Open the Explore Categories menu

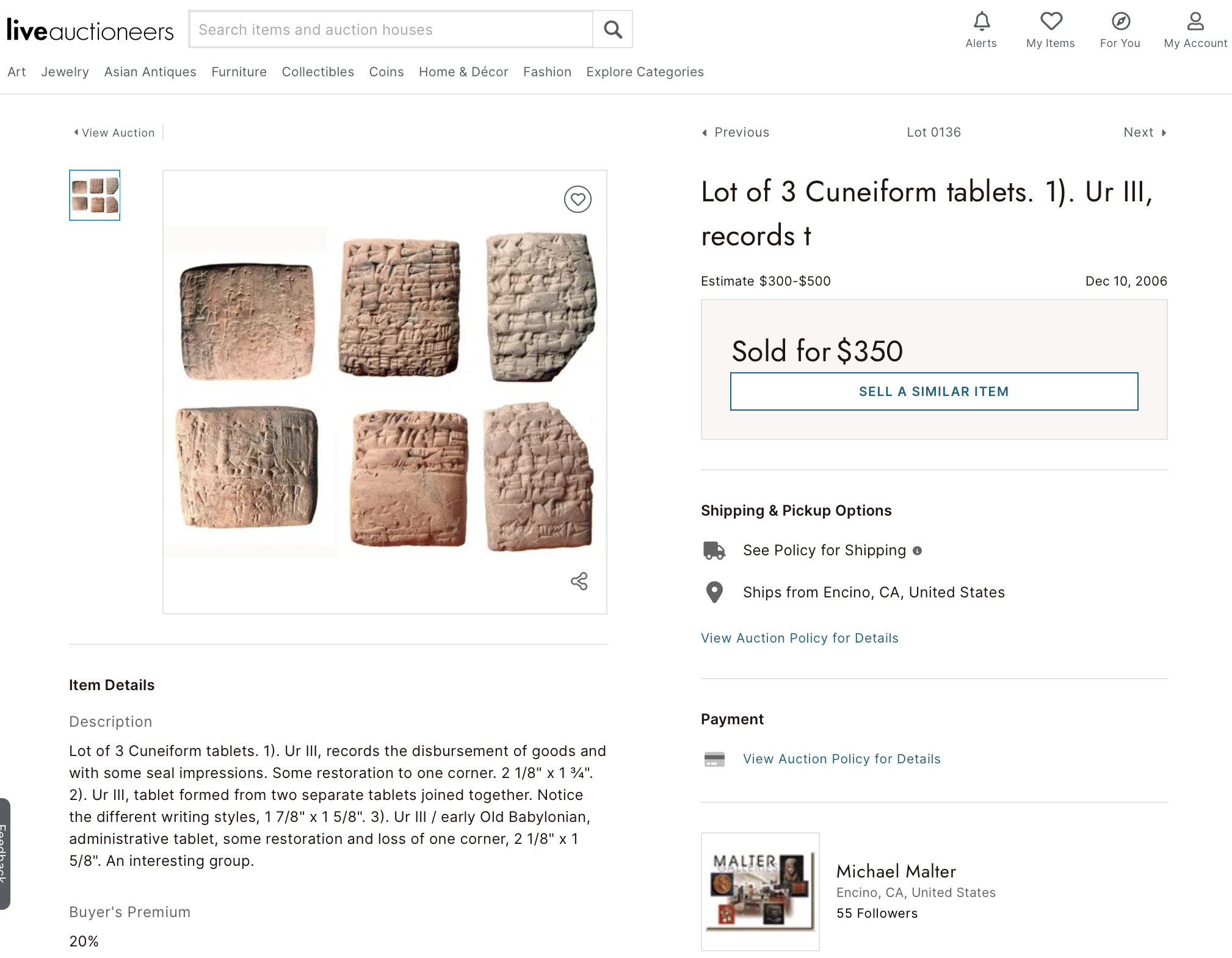pyautogui.click(x=645, y=72)
